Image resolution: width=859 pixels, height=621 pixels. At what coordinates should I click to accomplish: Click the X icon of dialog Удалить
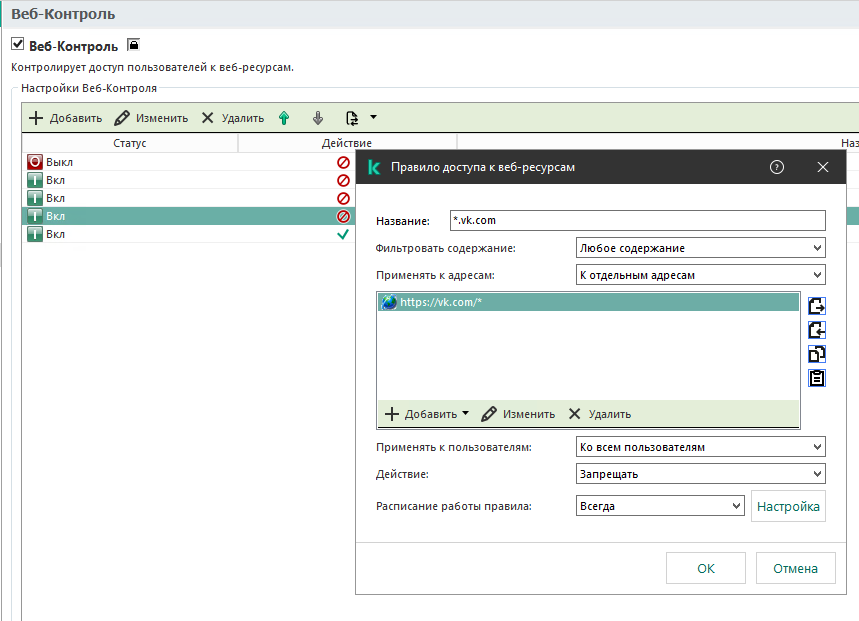574,414
